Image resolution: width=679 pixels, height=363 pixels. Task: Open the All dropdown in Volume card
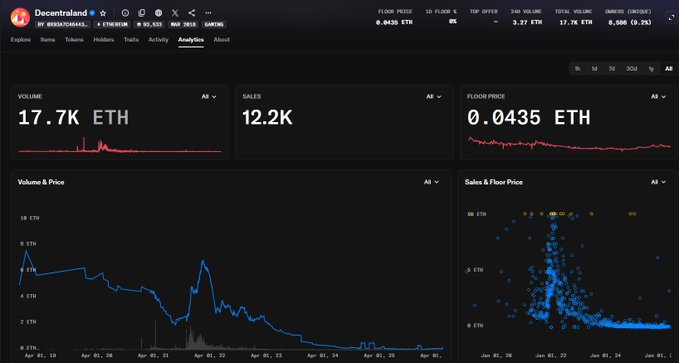click(x=209, y=97)
